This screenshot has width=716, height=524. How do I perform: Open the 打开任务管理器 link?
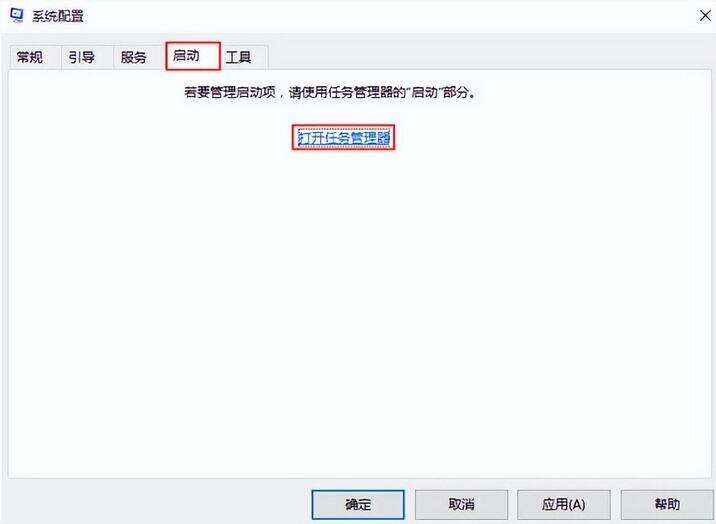pos(343,137)
